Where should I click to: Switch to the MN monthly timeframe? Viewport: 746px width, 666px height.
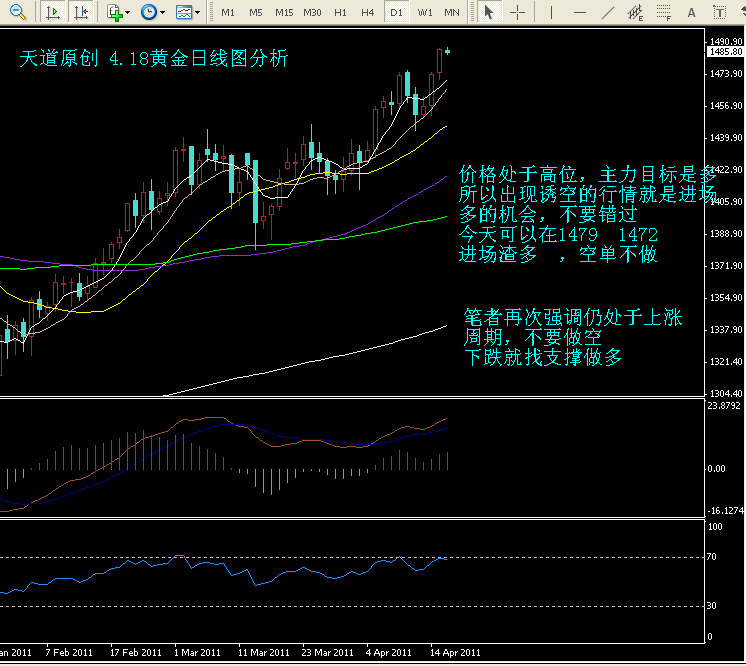pos(452,12)
